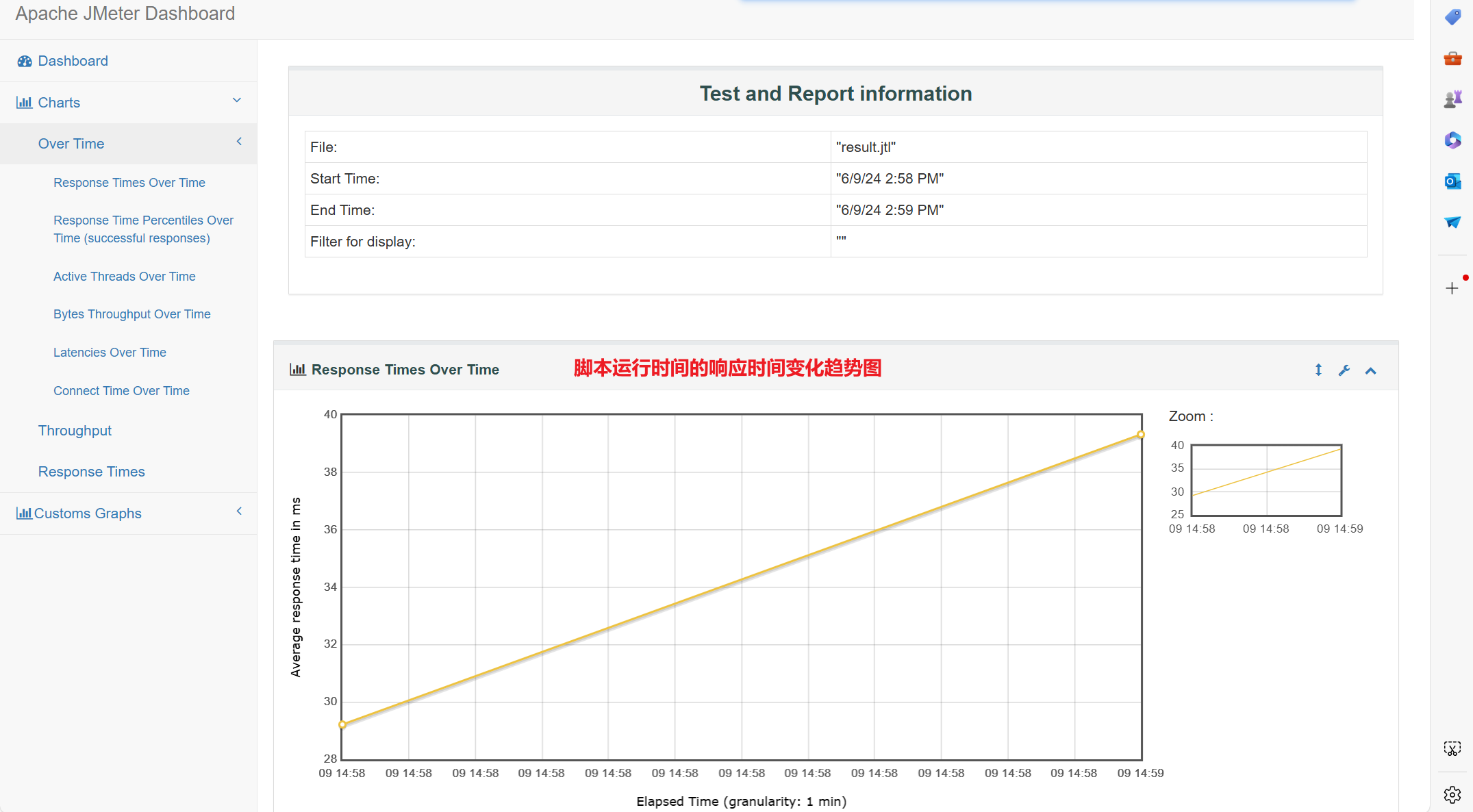Open chart settings wrench icon
This screenshot has width=1473, height=812.
click(1344, 370)
